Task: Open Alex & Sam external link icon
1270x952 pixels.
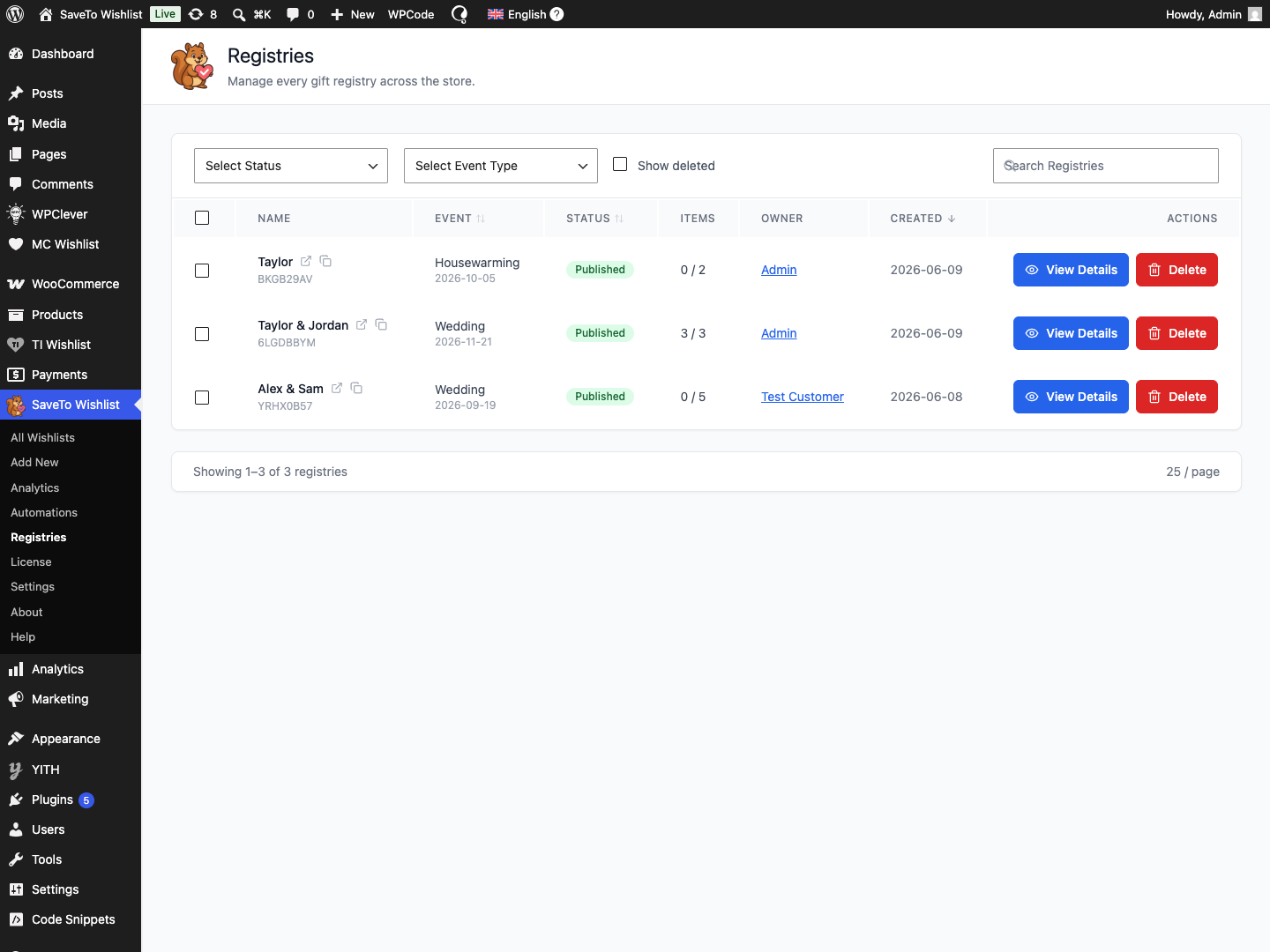Action: pos(337,388)
